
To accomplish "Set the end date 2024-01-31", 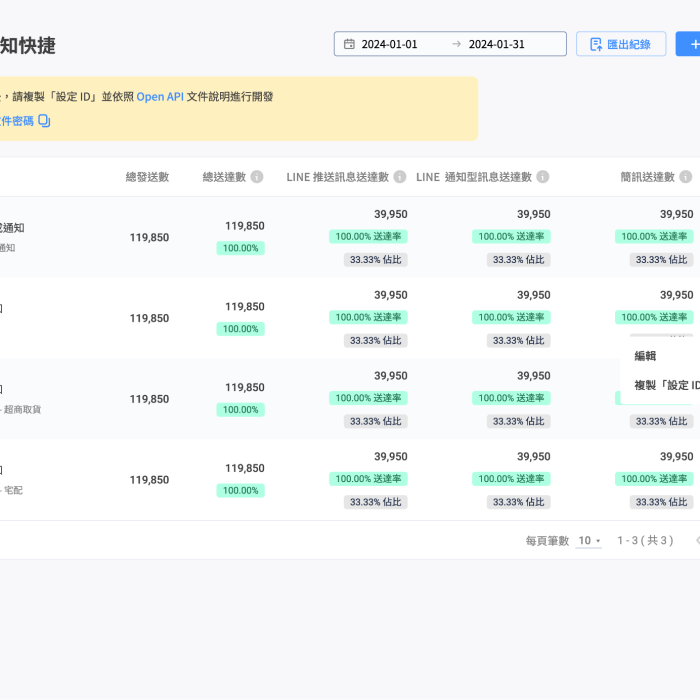I will tap(496, 44).
